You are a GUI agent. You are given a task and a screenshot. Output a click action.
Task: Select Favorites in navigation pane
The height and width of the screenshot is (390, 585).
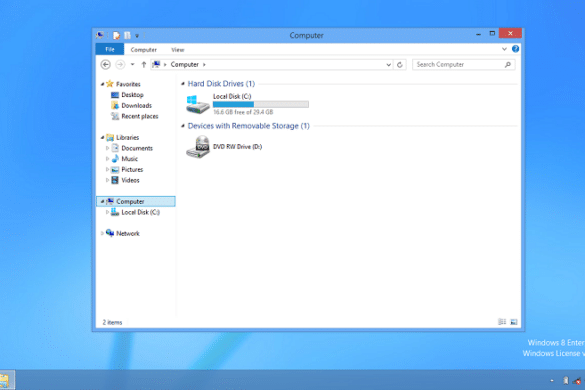(x=128, y=84)
